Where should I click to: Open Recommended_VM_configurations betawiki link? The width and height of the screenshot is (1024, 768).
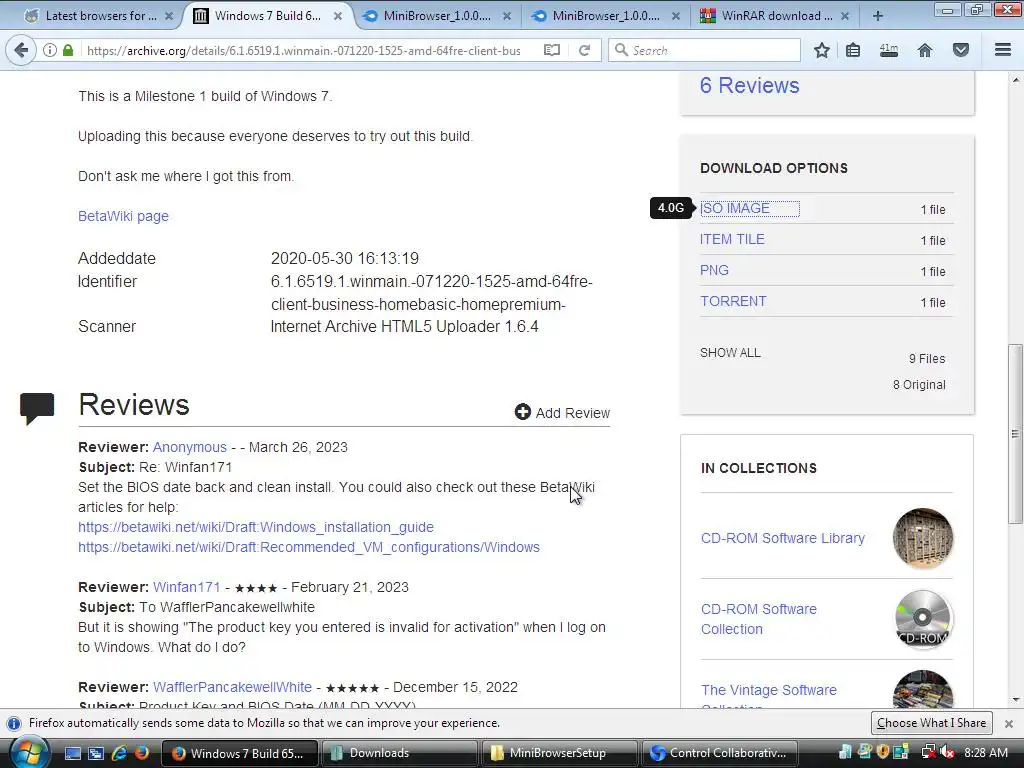[309, 547]
